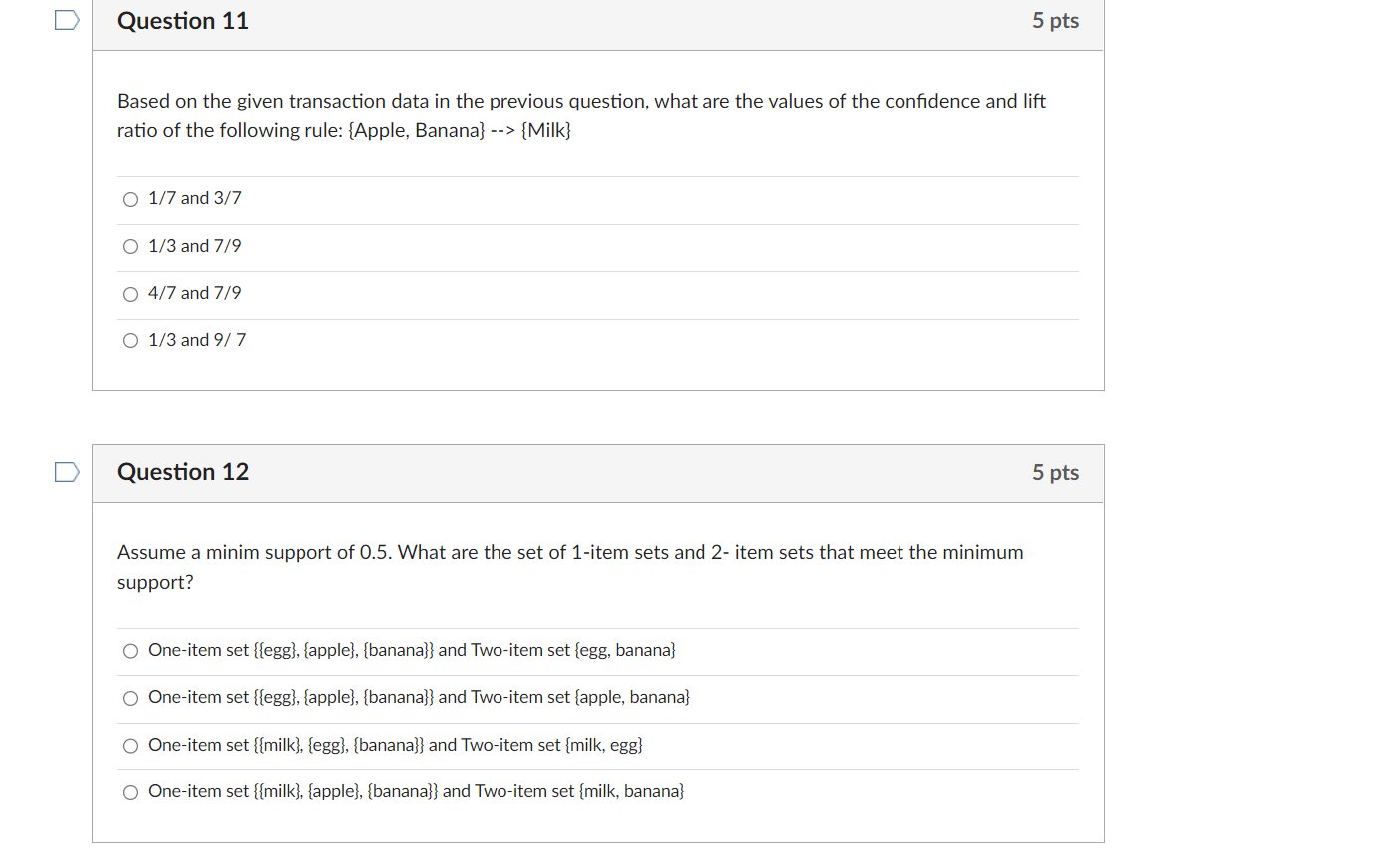The height and width of the screenshot is (864, 1400).
Task: Click inside the Question 11 answer area
Action: (597, 269)
